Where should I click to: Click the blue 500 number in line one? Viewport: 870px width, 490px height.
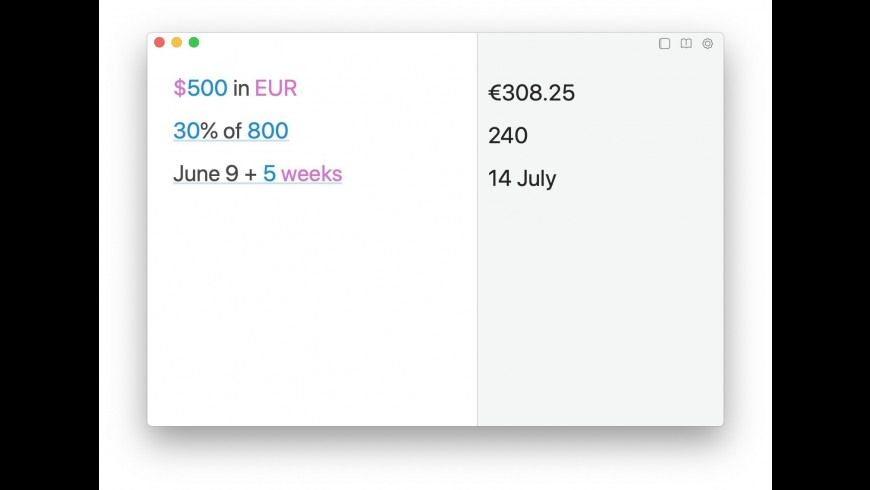(x=207, y=88)
